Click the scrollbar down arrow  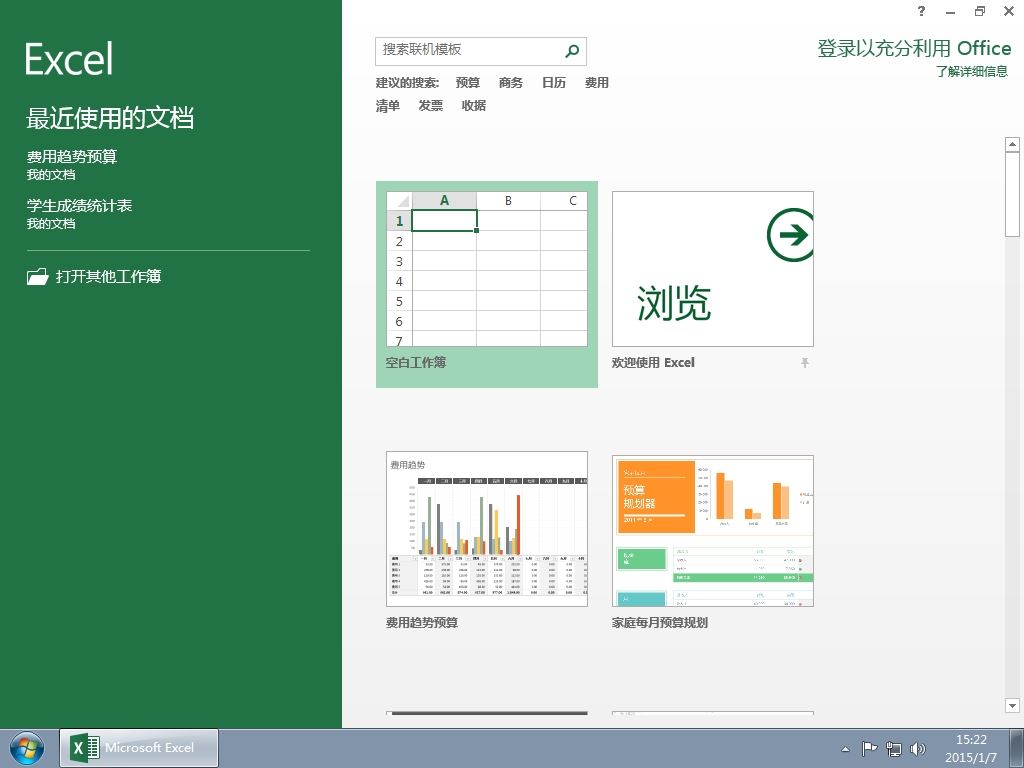(x=1012, y=705)
